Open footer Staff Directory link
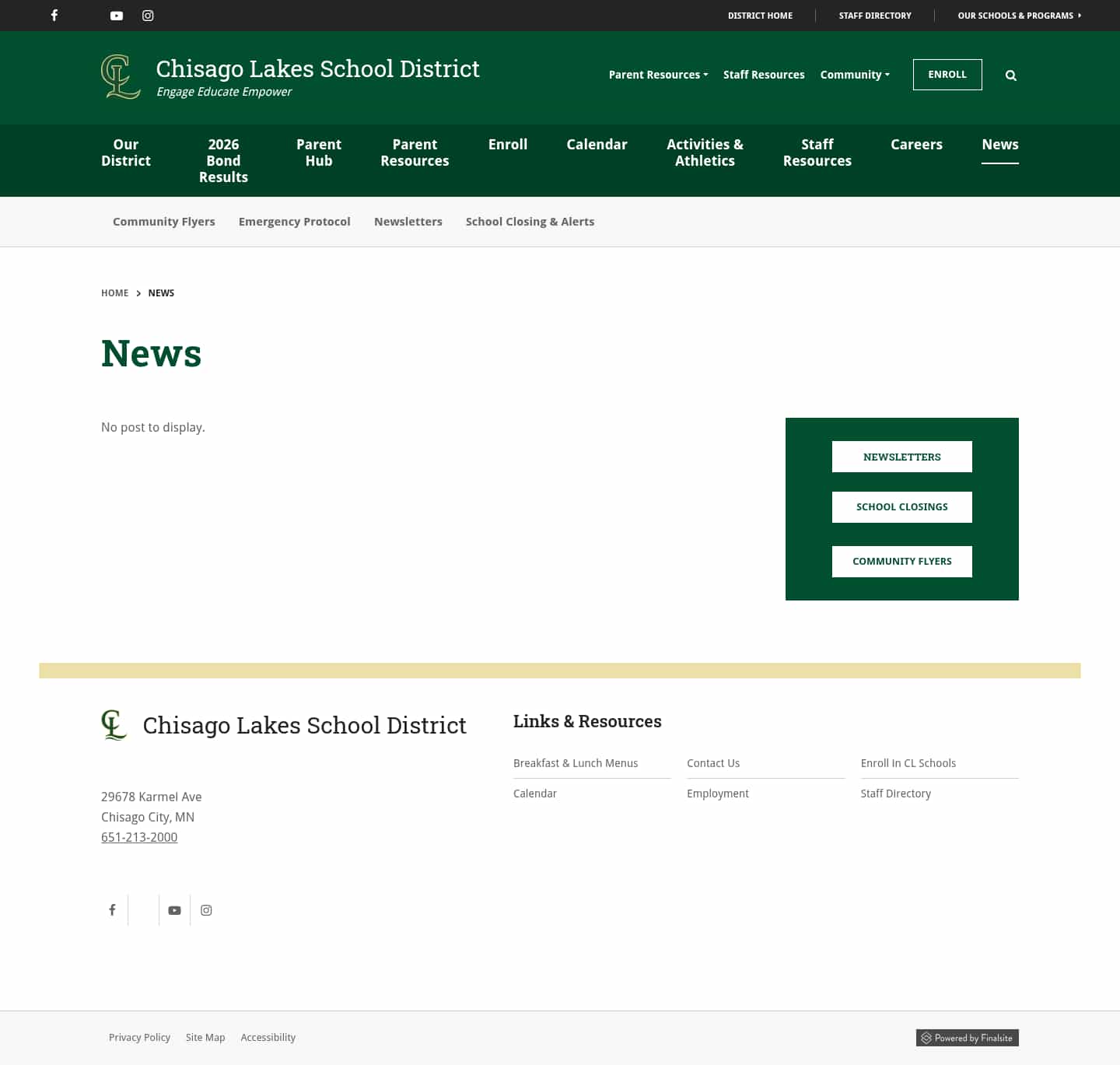 pos(896,793)
